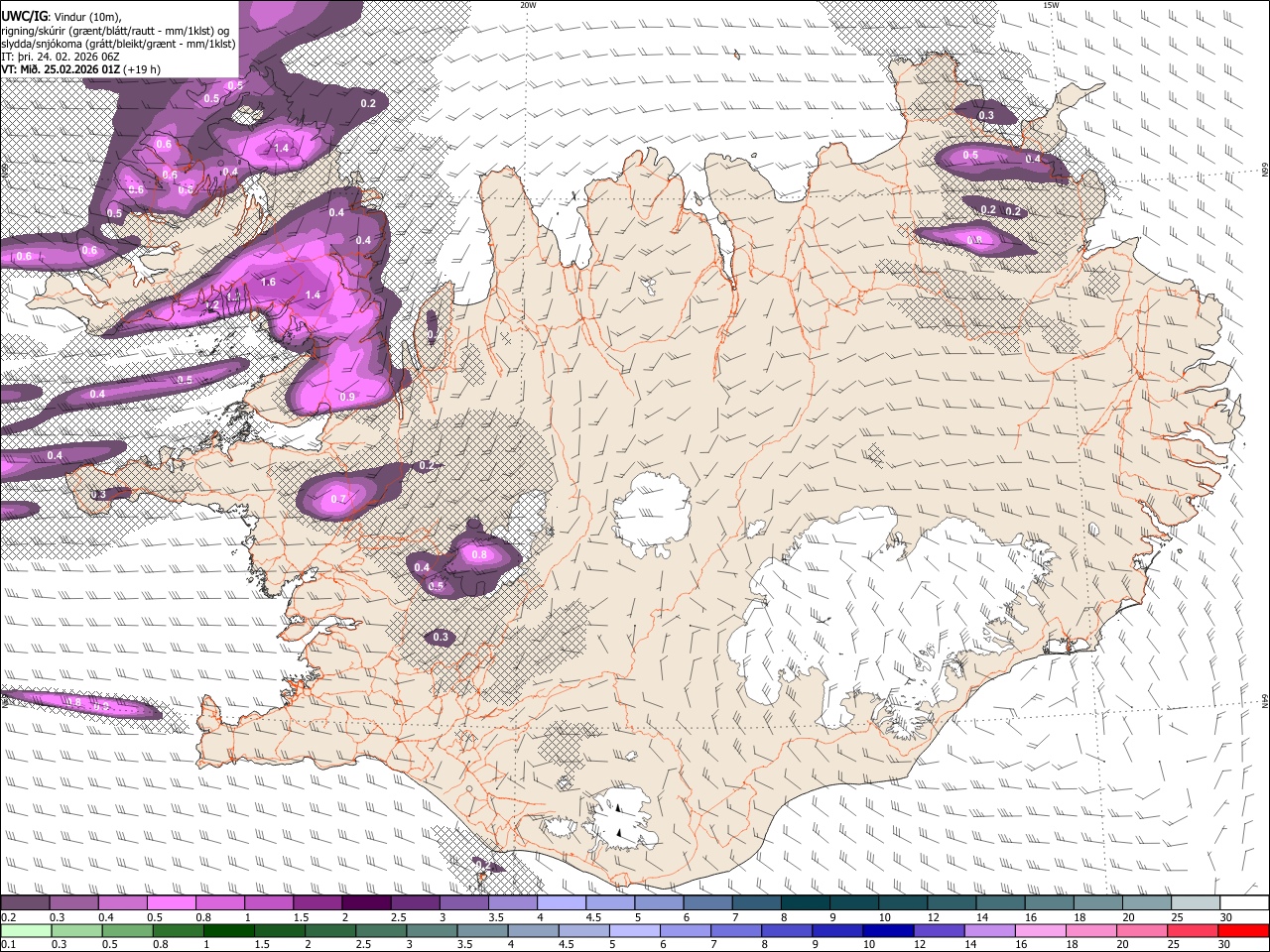1270x952 pixels.
Task: Pick the dusky purple 0.2–0.3 swatch in the upper legend
Action: (25, 902)
